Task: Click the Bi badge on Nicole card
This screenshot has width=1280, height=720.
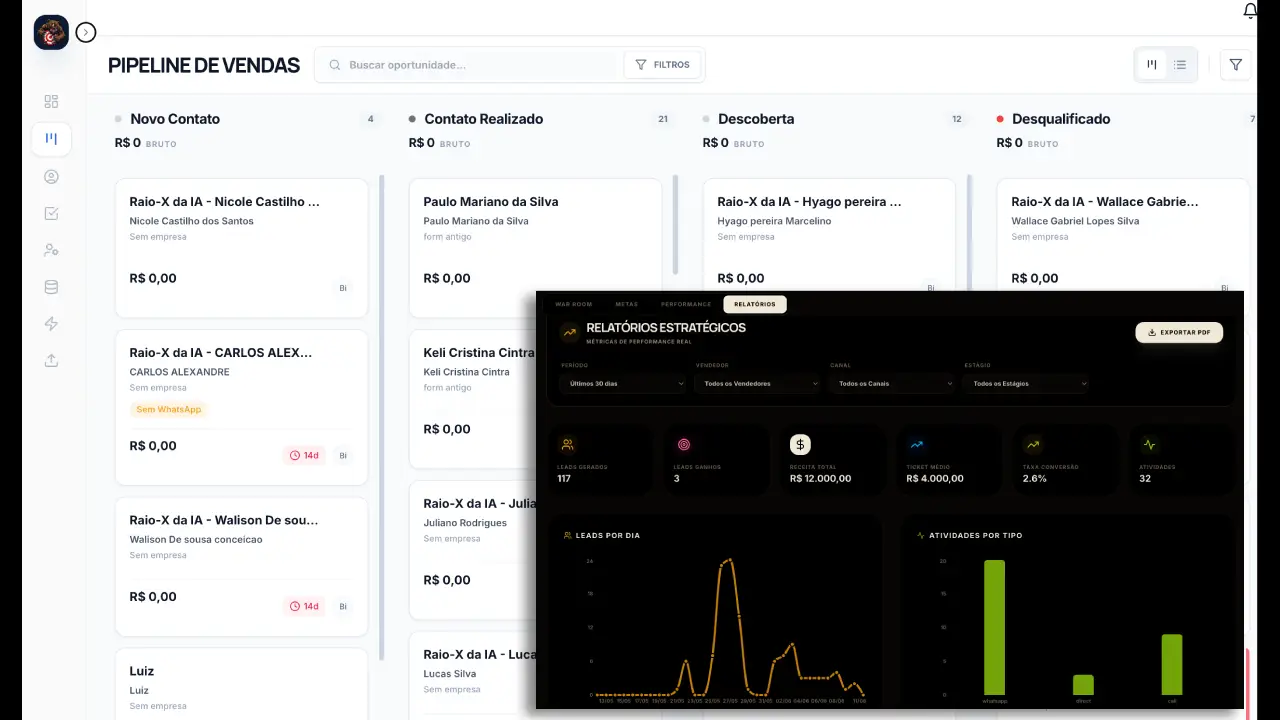Action: click(x=343, y=288)
